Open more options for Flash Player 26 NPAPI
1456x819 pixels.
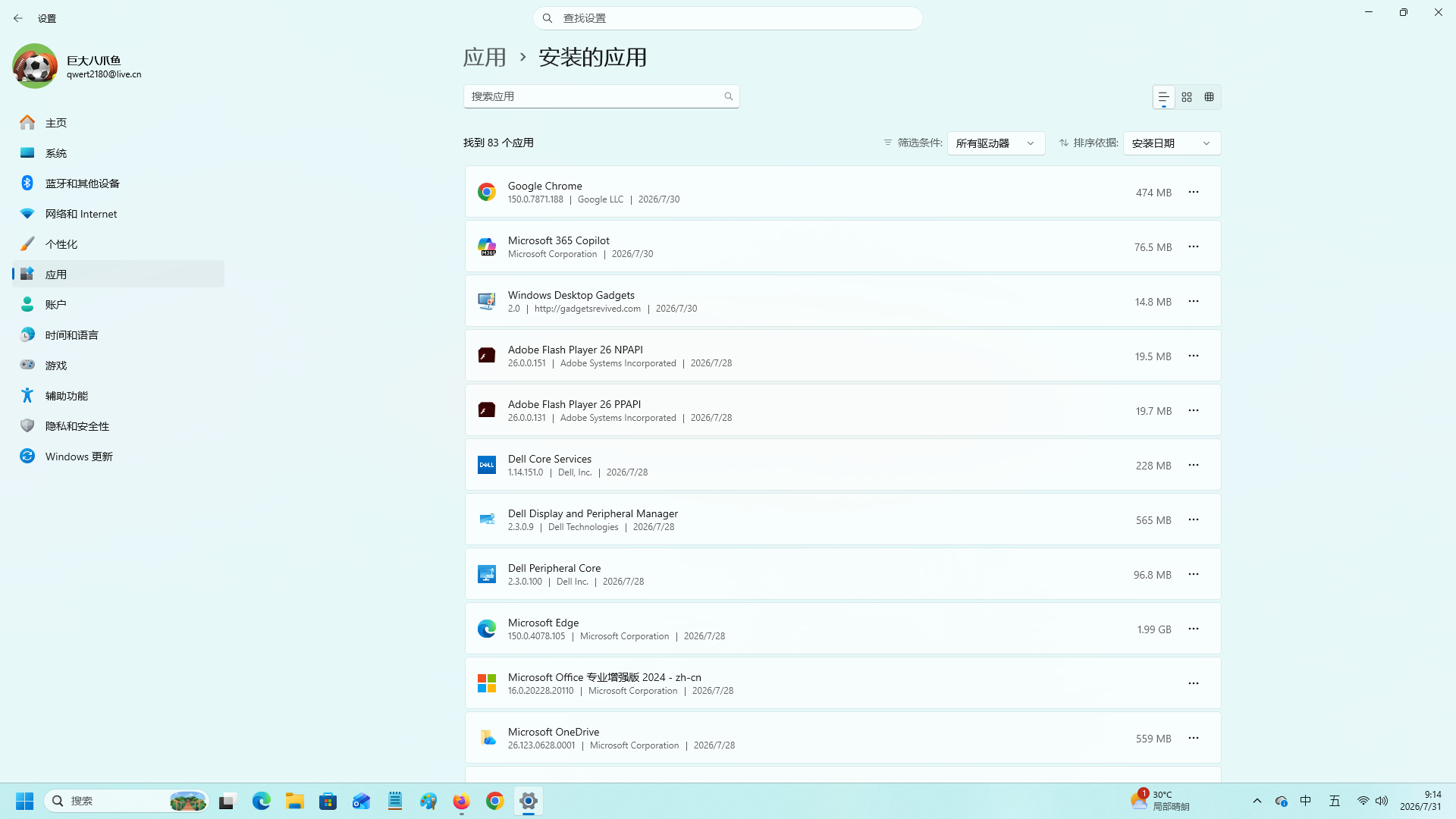1194,356
